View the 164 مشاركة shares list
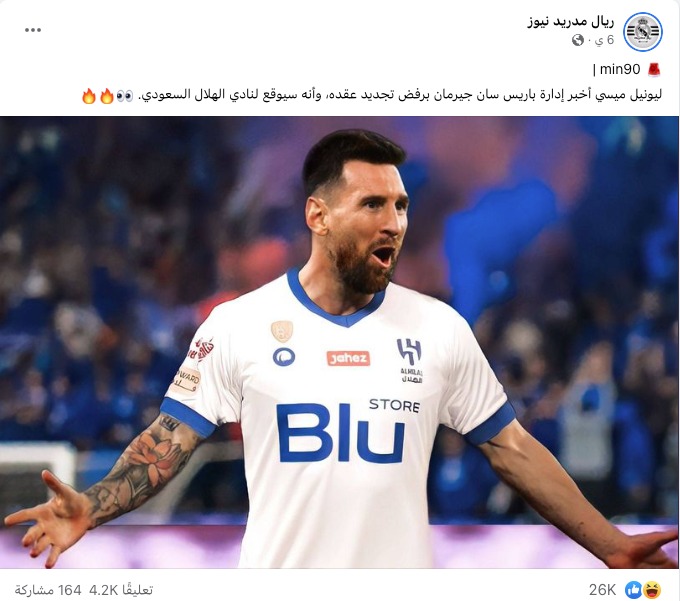 click(48, 590)
